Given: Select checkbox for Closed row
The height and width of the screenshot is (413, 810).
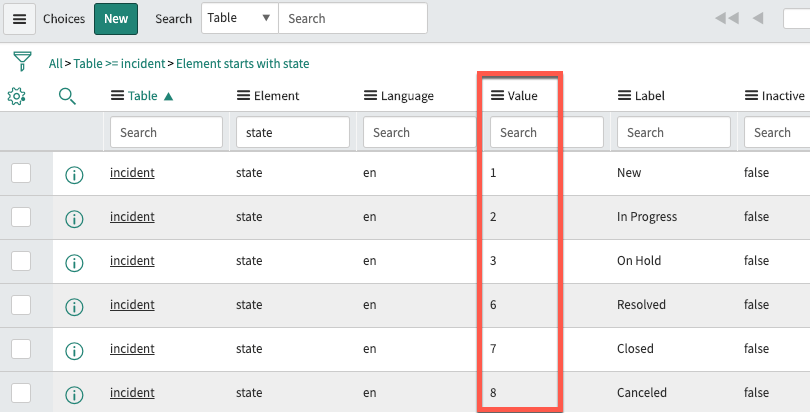Looking at the screenshot, I should tap(21, 349).
